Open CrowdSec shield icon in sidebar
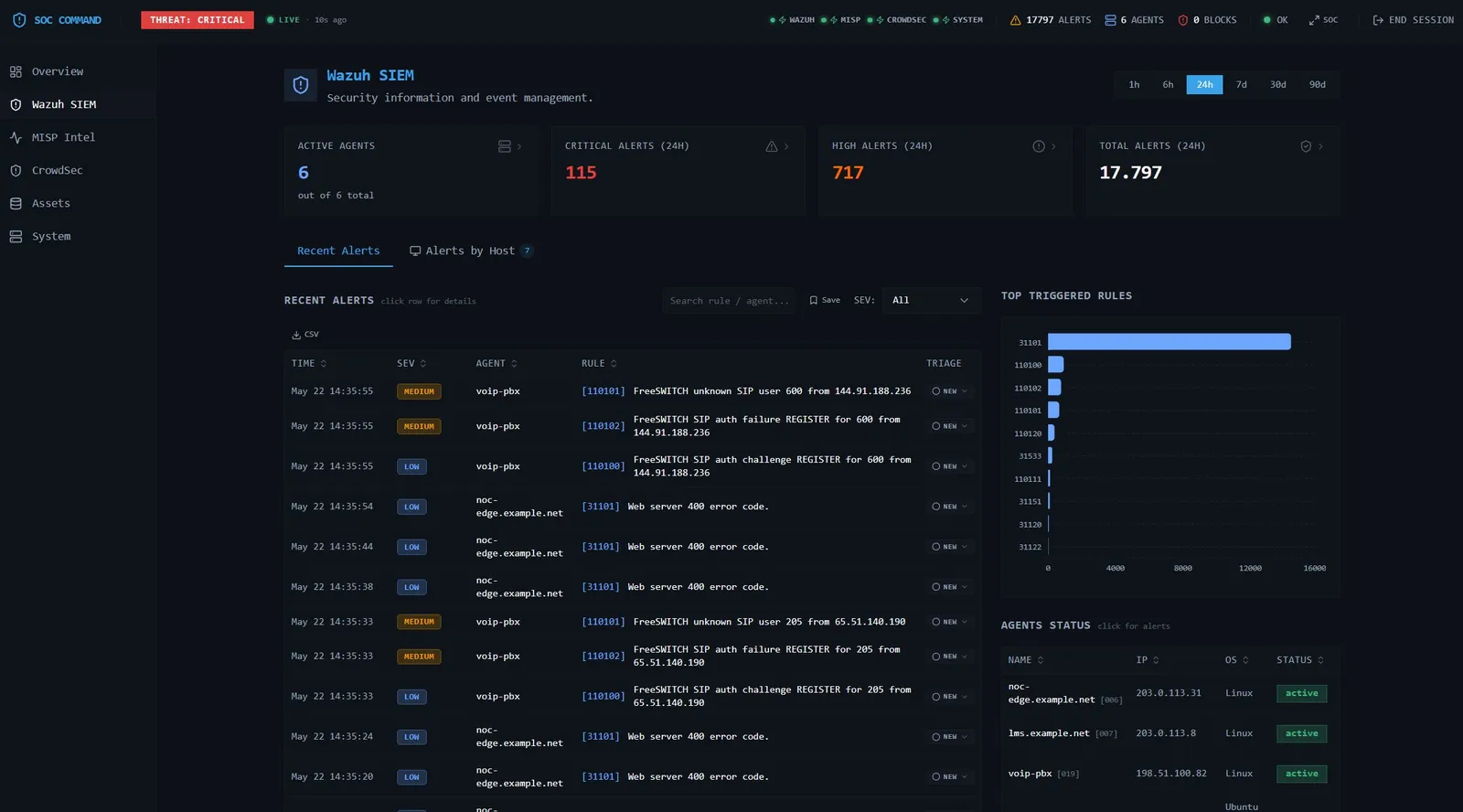 coord(16,170)
